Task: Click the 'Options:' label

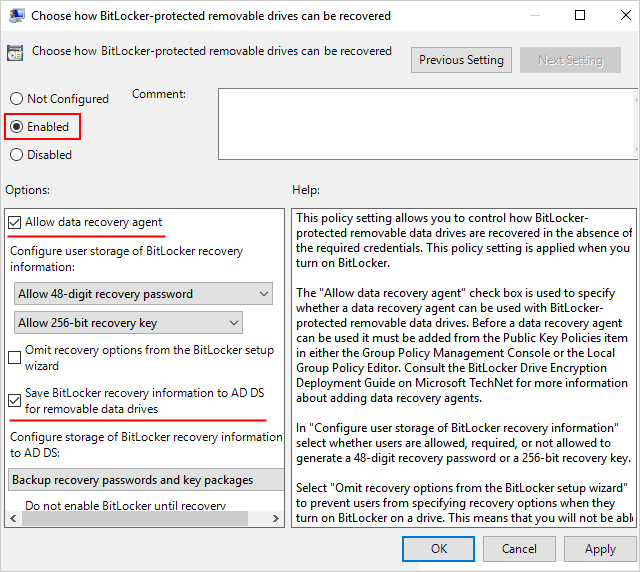Action: [x=27, y=190]
